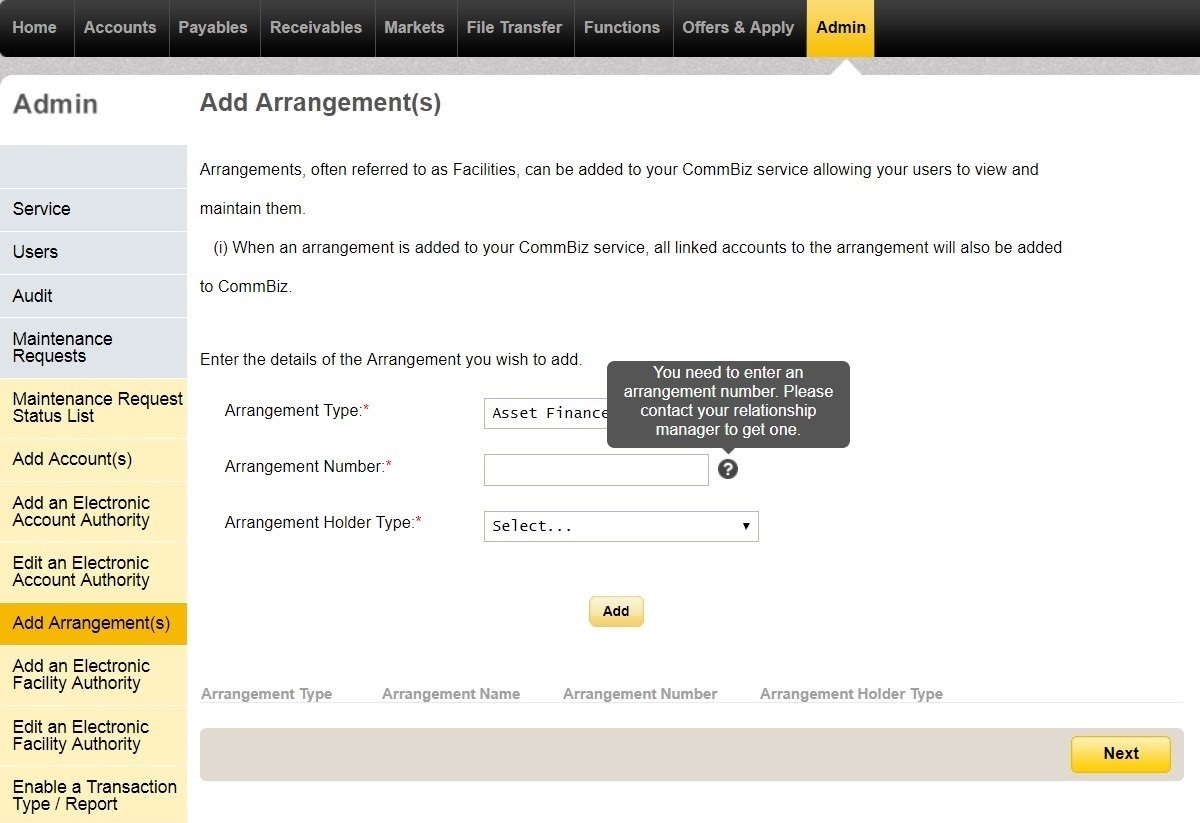Open Maintenance Requests sidebar section
The width and height of the screenshot is (1200, 823).
93,348
